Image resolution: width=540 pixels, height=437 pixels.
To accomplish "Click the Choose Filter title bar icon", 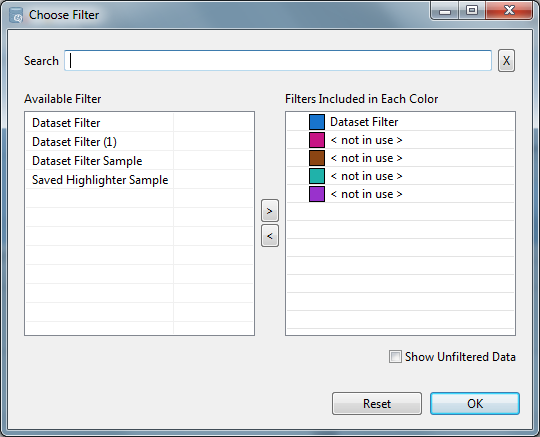I will click(16, 15).
